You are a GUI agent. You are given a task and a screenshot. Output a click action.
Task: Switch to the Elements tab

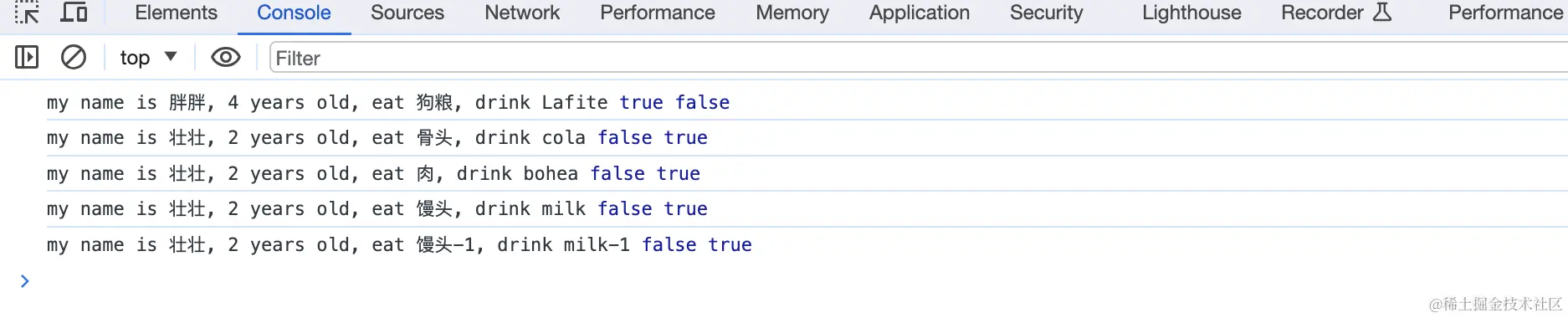176,13
